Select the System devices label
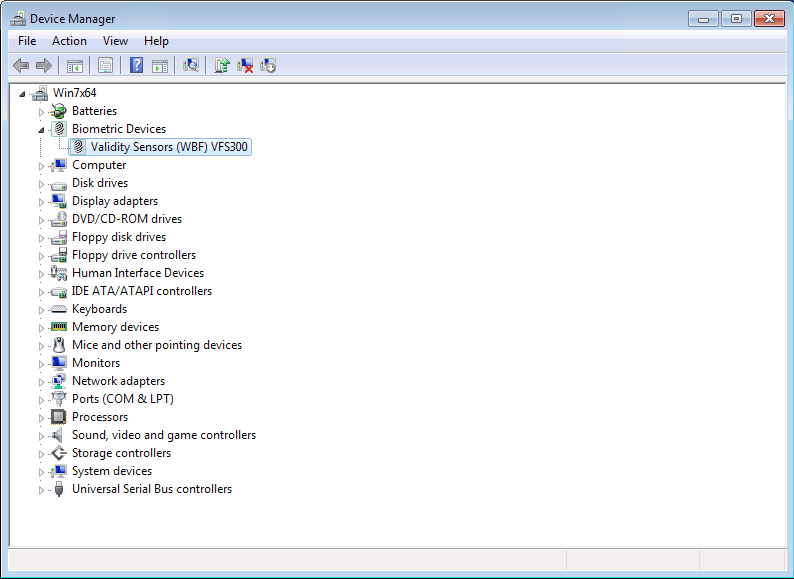 tap(112, 471)
